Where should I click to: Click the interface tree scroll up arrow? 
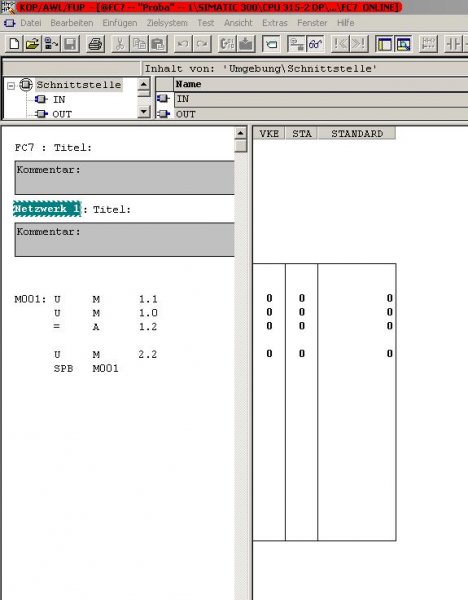(143, 84)
